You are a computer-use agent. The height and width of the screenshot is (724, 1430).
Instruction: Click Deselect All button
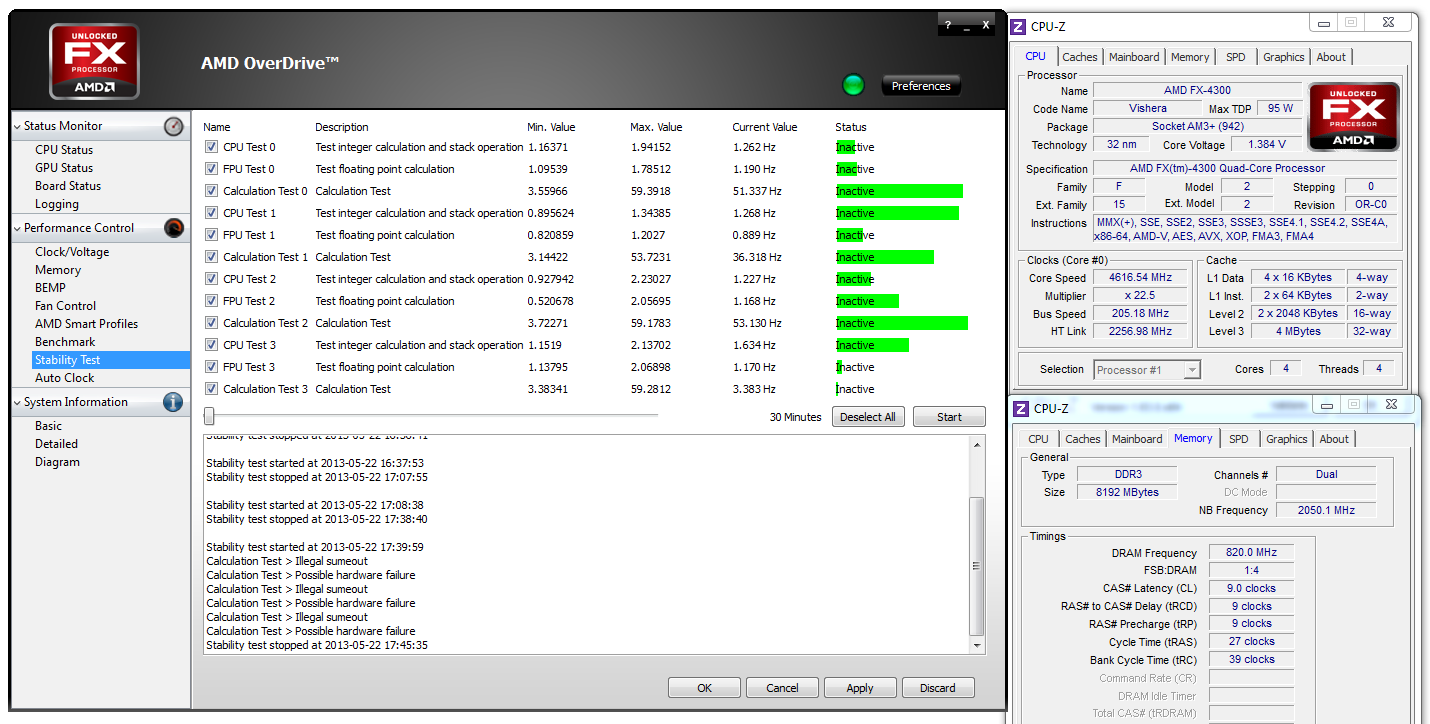(x=868, y=417)
